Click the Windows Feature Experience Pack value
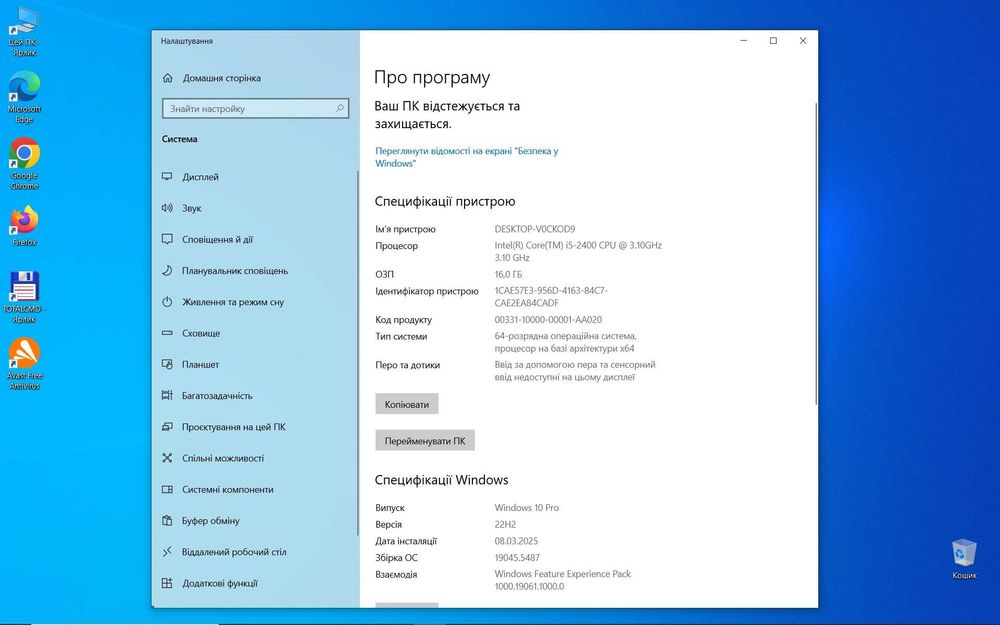This screenshot has height=625, width=1000. point(562,580)
